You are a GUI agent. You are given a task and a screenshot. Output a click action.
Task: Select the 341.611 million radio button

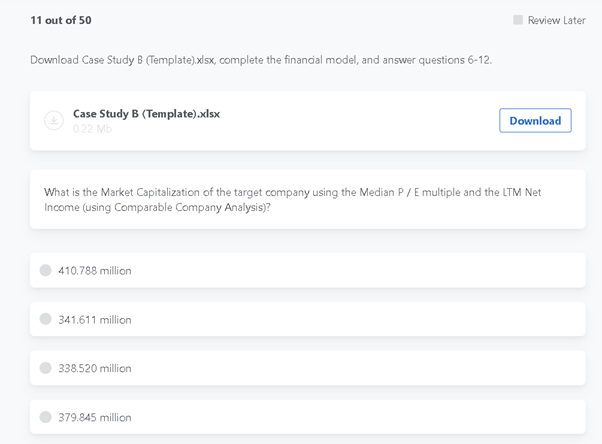tap(45, 319)
